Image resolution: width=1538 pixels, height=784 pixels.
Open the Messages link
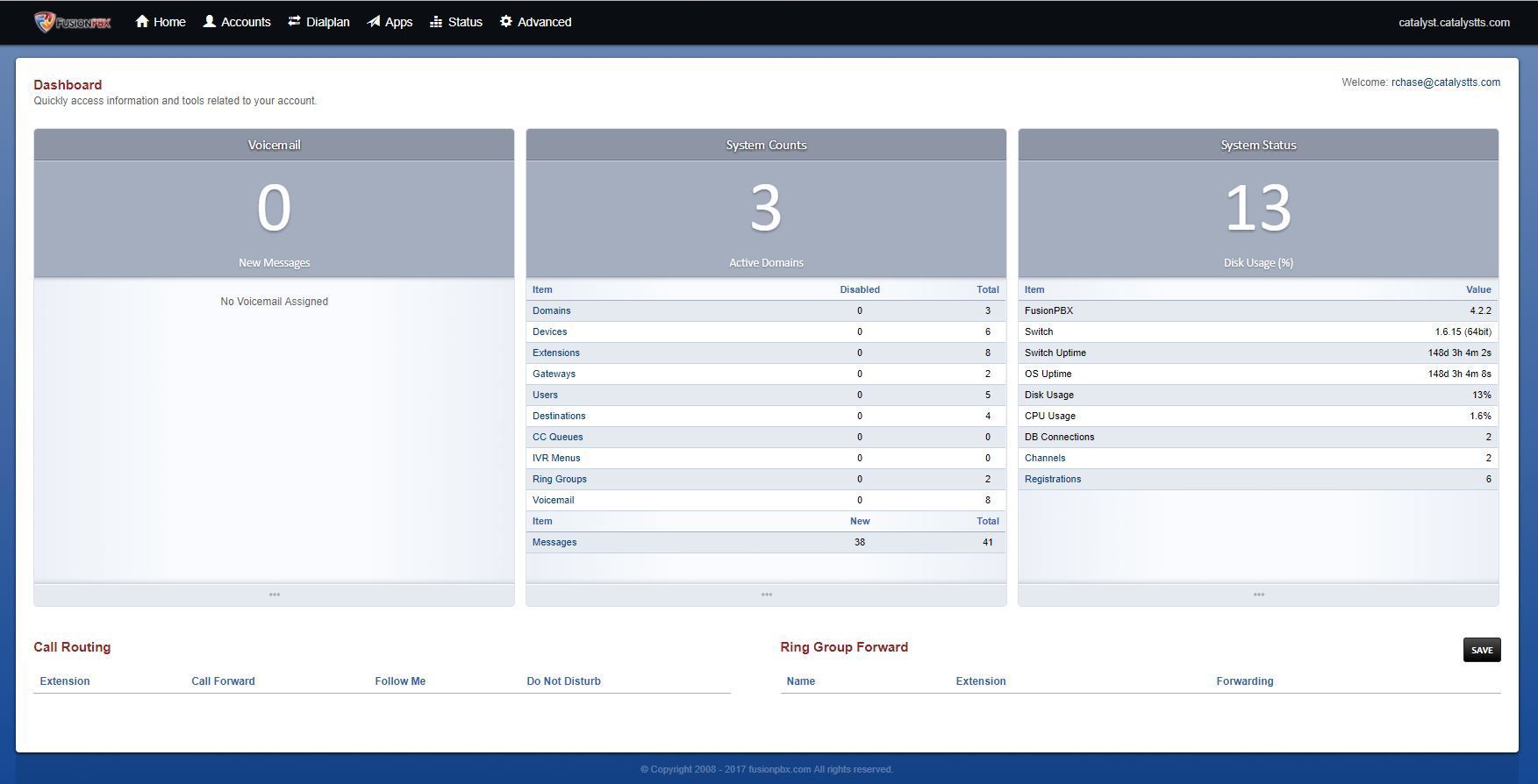[554, 542]
